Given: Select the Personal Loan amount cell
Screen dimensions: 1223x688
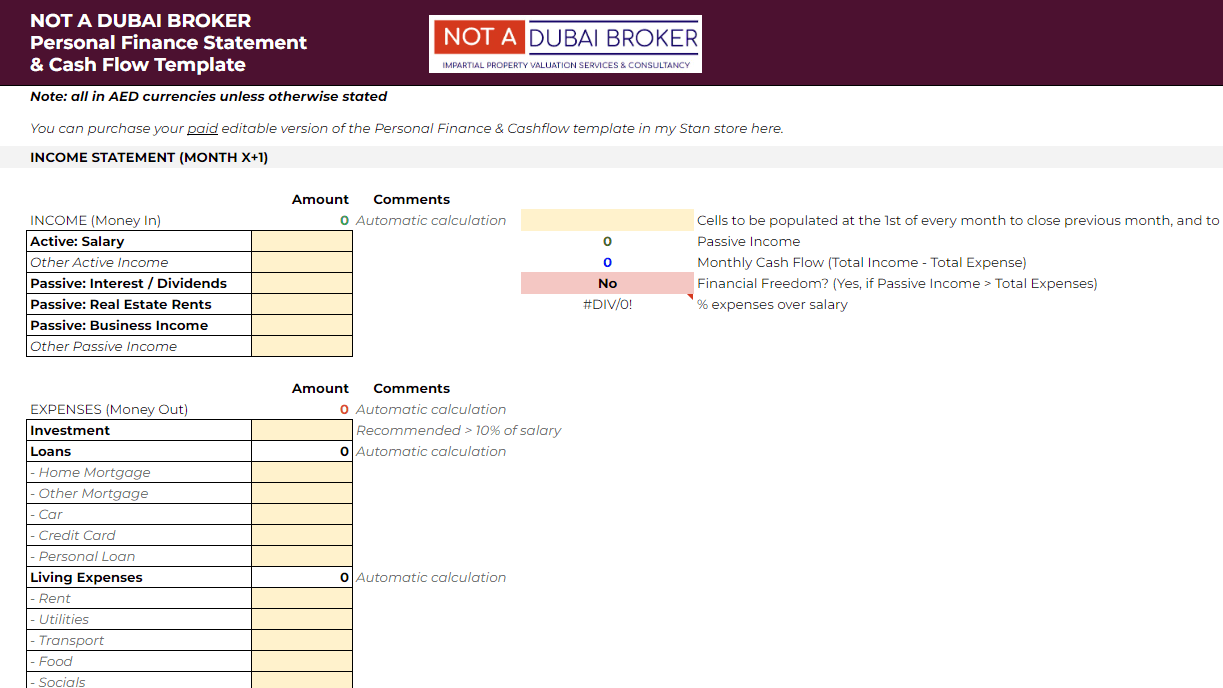Looking at the screenshot, I should (302, 556).
